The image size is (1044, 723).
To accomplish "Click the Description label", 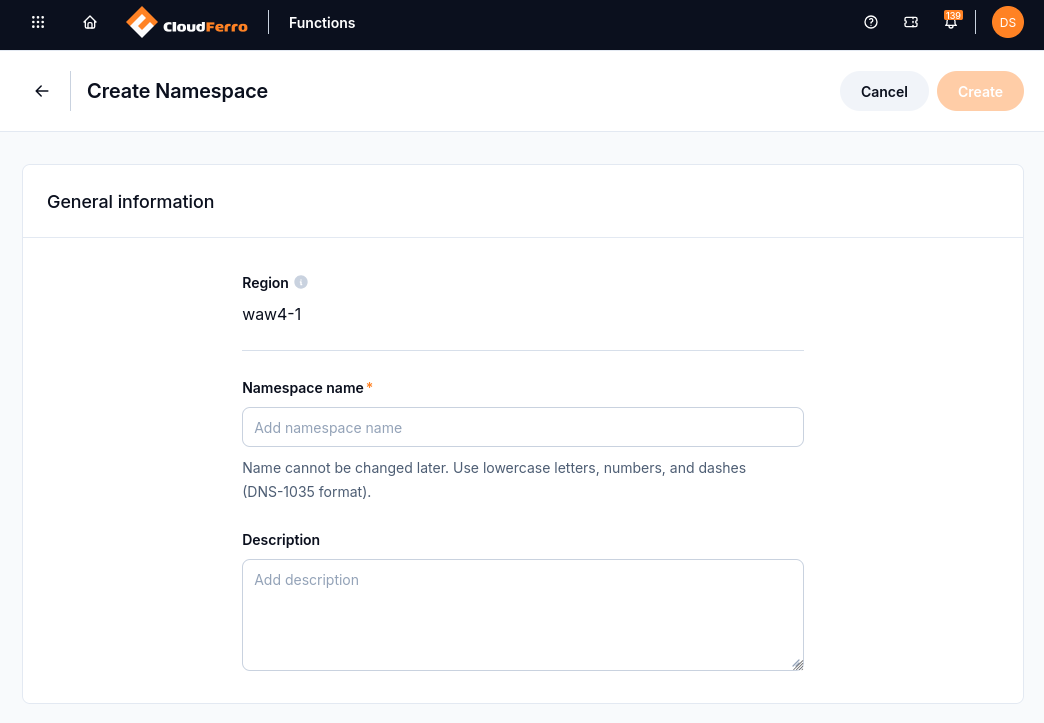I will point(281,540).
